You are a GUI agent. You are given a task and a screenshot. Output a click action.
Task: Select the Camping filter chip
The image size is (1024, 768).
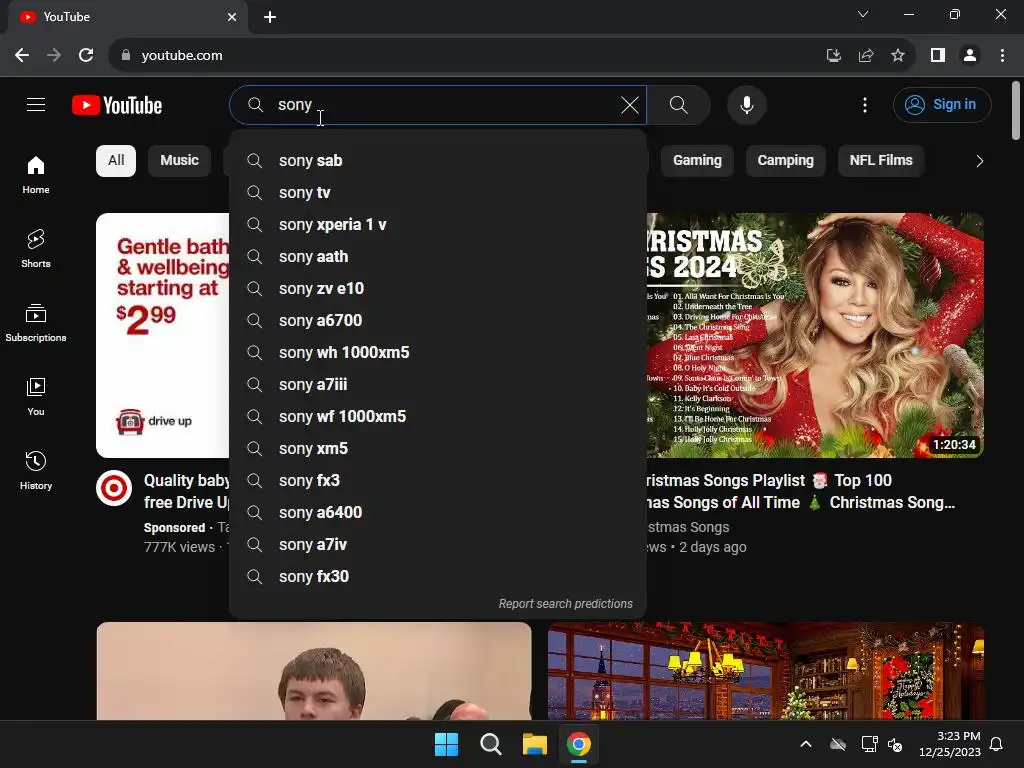pyautogui.click(x=786, y=161)
